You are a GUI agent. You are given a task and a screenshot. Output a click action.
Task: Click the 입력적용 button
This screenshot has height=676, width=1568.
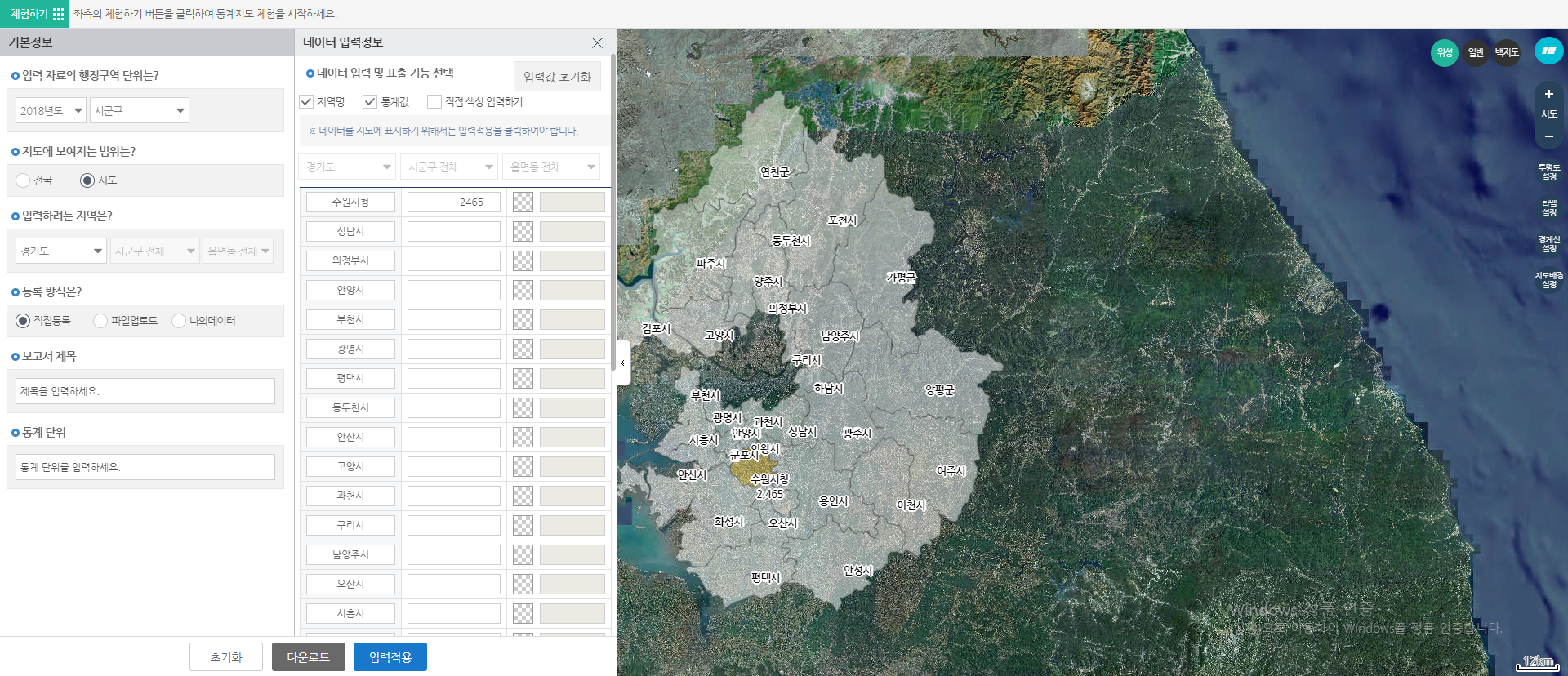(390, 657)
